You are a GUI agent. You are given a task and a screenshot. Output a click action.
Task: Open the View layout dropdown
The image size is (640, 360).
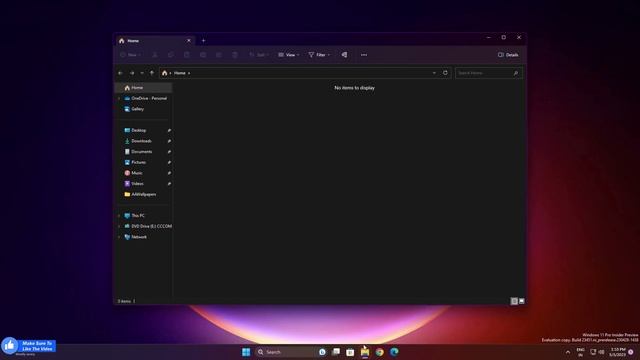tap(289, 55)
